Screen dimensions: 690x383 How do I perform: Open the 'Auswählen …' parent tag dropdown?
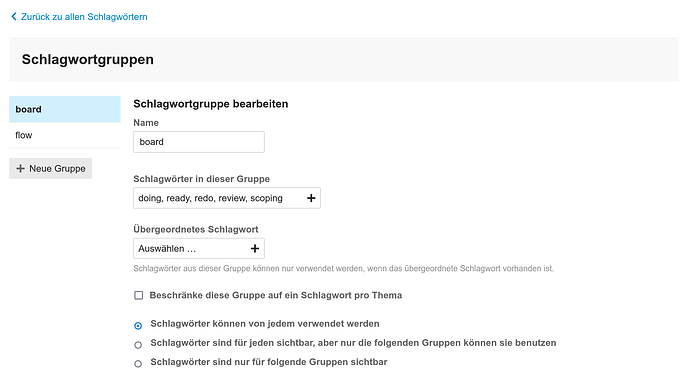coord(199,248)
